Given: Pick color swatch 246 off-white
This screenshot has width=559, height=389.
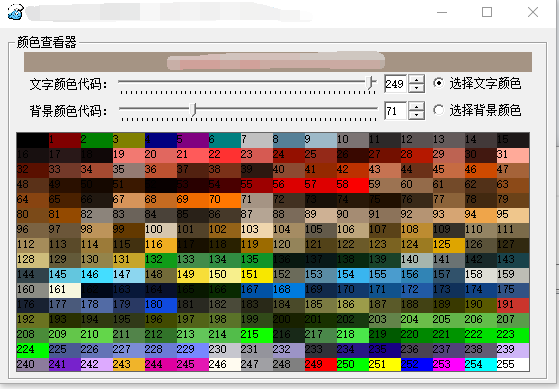Looking at the screenshot, I should point(225,364).
